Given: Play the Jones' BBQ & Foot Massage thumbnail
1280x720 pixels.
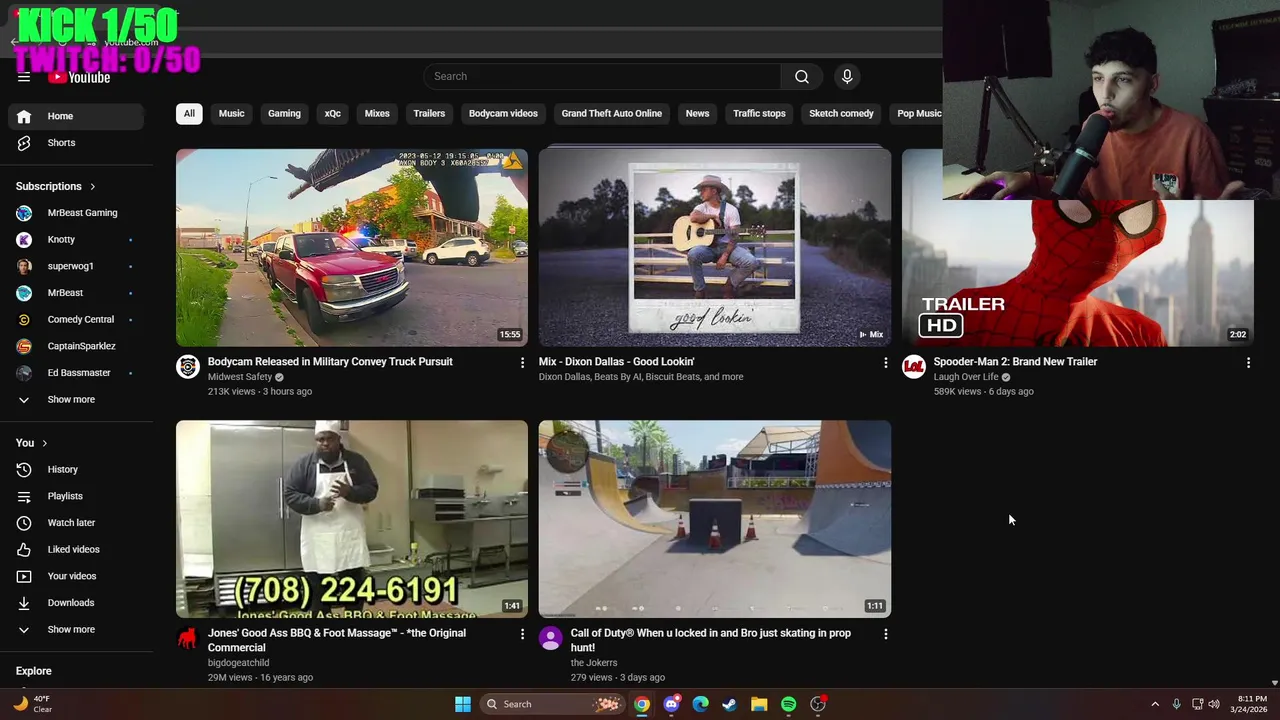Looking at the screenshot, I should point(352,518).
